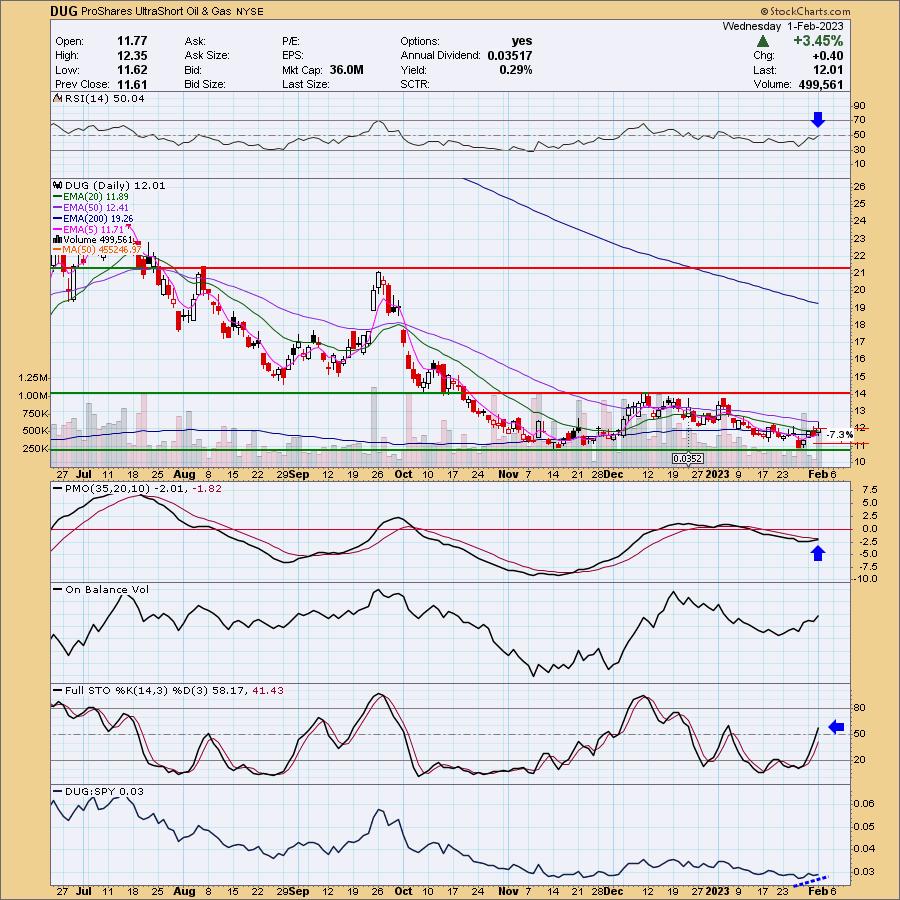Click the 1.25M volume axis label
The height and width of the screenshot is (900, 900).
tap(33, 378)
